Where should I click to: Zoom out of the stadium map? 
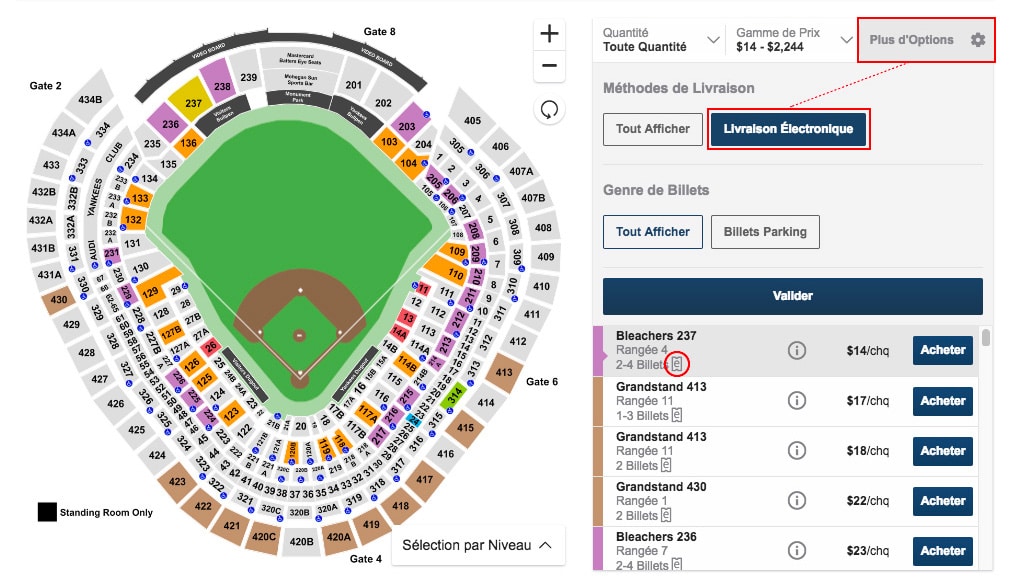click(549, 66)
